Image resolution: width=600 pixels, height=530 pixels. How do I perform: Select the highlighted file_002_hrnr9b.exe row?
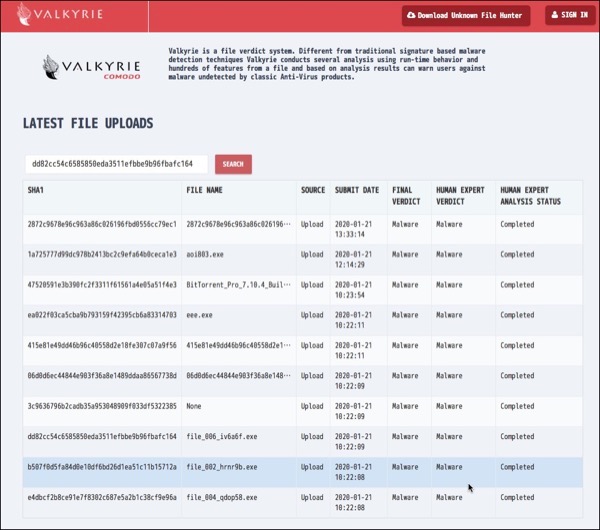point(222,467)
